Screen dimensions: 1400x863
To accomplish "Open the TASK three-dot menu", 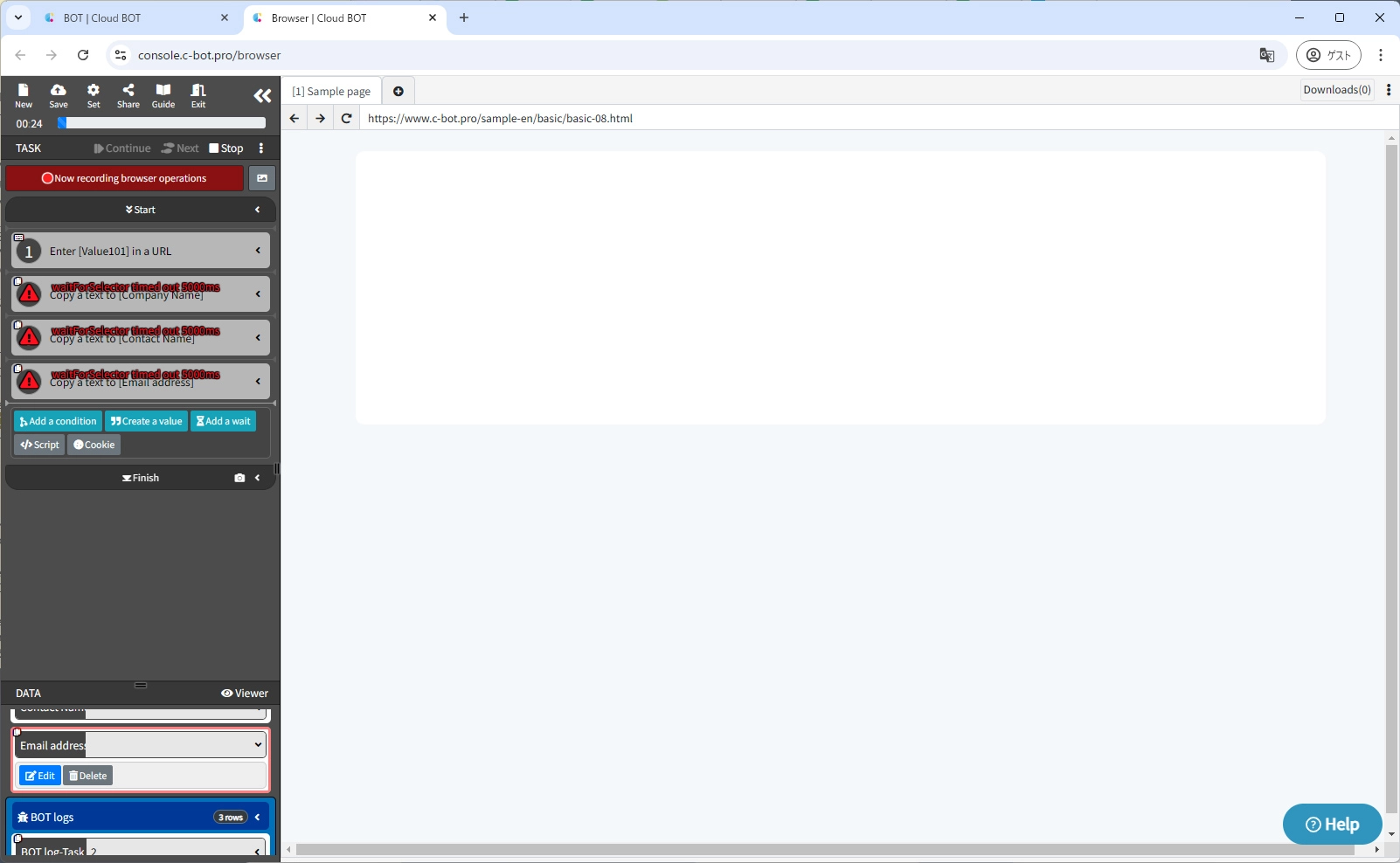I will tap(261, 148).
